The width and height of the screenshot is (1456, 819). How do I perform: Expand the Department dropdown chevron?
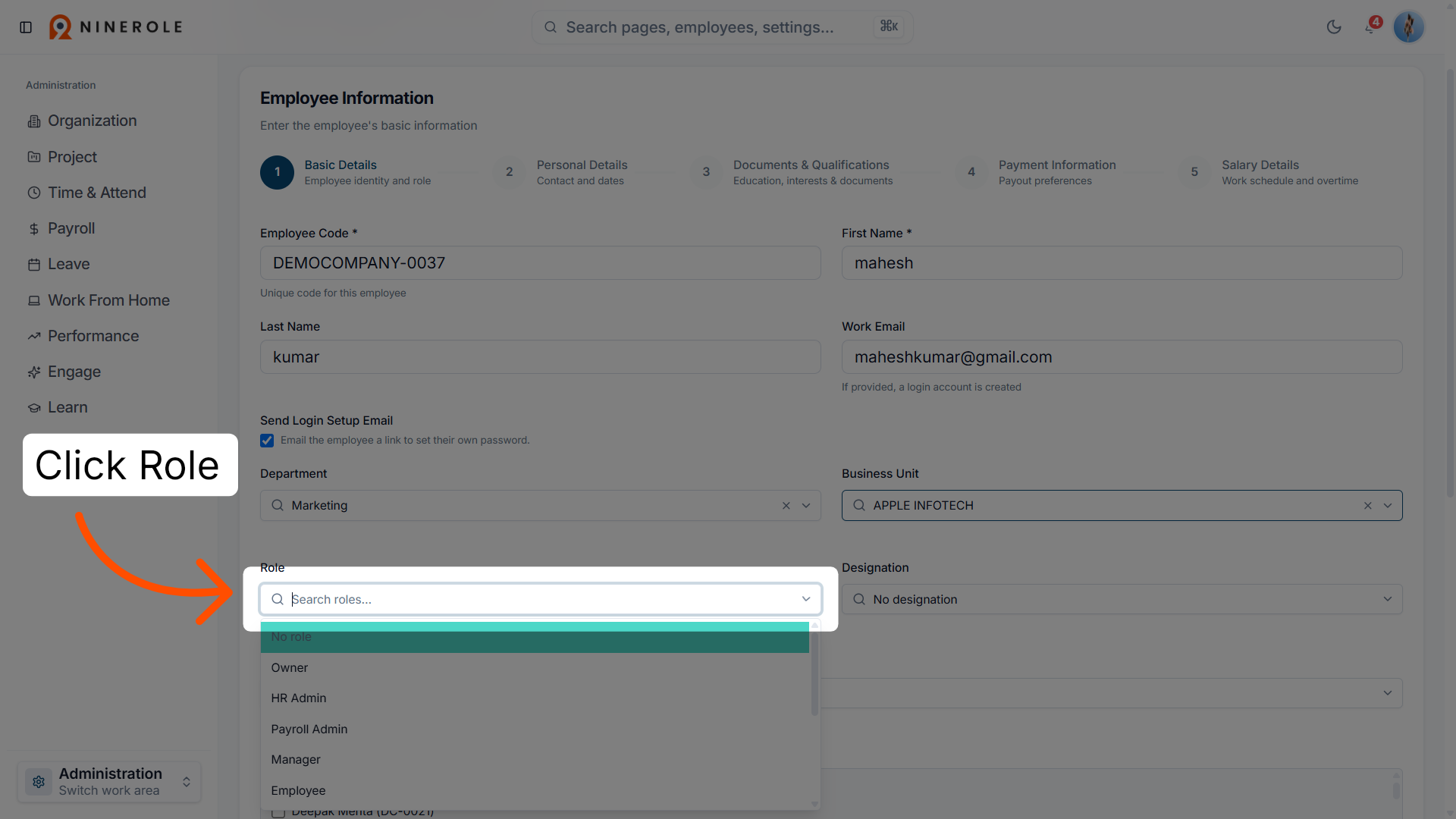pyautogui.click(x=806, y=506)
